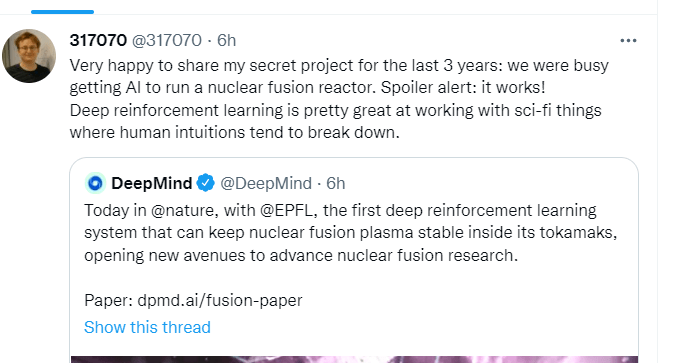Click the 317070 profile avatar photo
Viewport: 677px width, 363px height.
click(29, 56)
